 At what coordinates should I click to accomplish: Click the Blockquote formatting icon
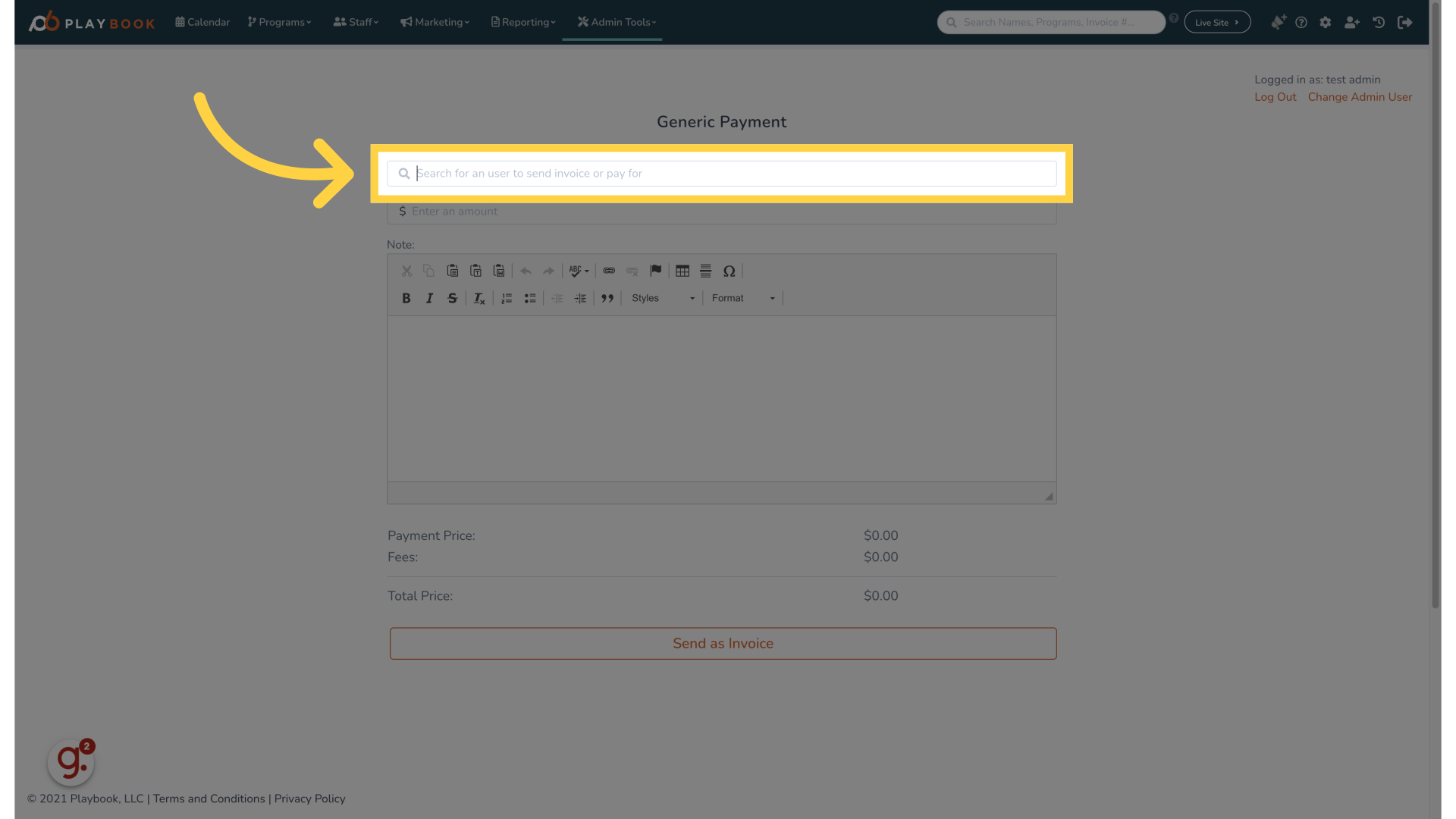pyautogui.click(x=607, y=298)
